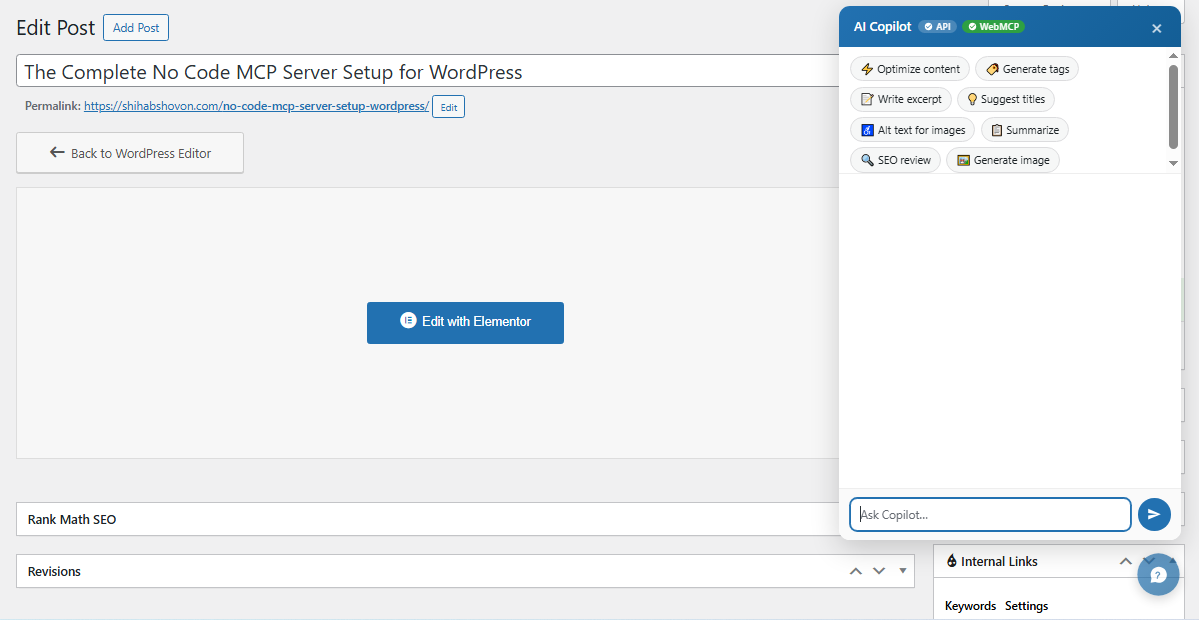Open the post permalink URL

[x=256, y=106]
